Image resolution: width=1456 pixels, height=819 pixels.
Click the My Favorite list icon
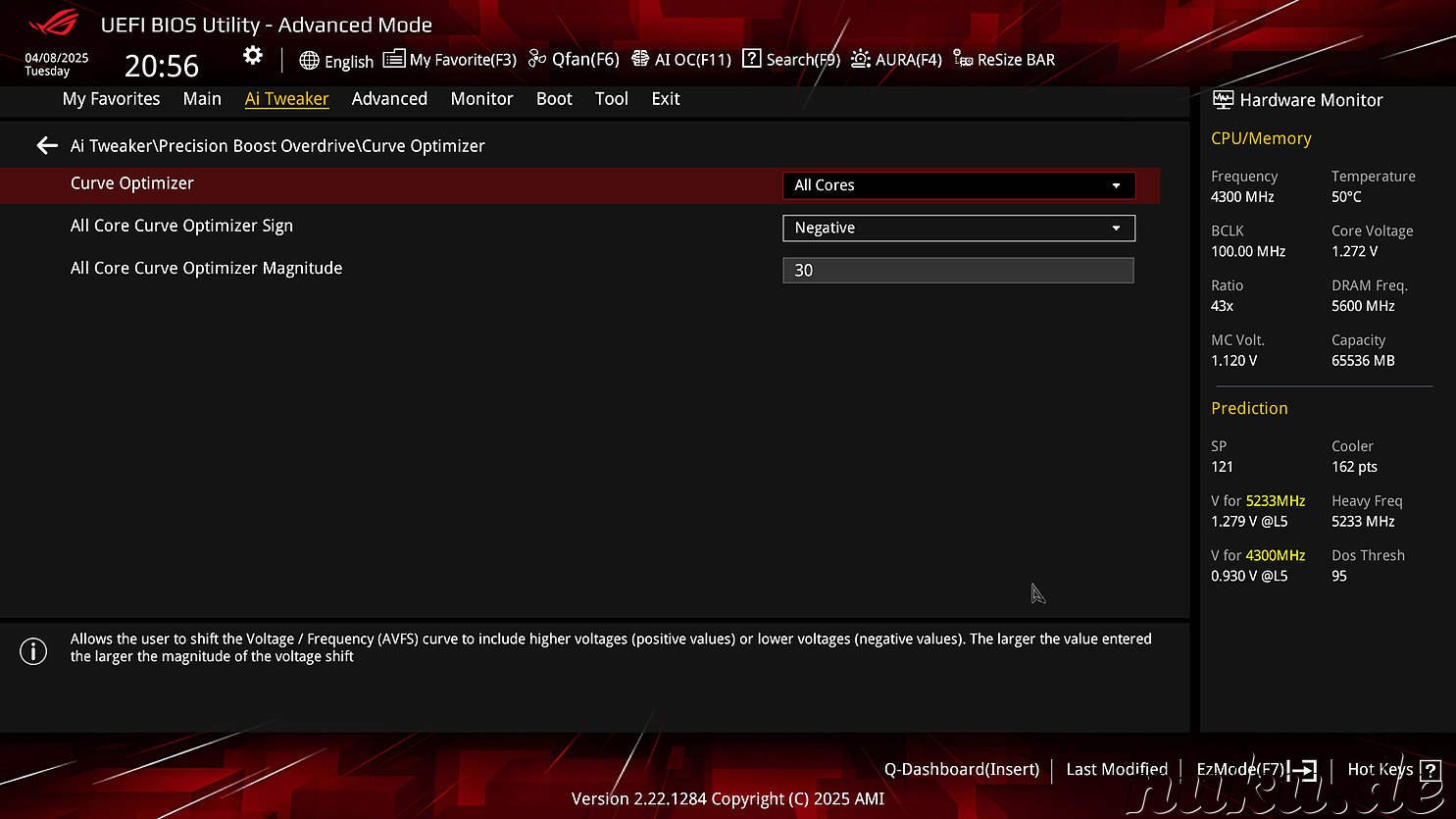(x=393, y=59)
